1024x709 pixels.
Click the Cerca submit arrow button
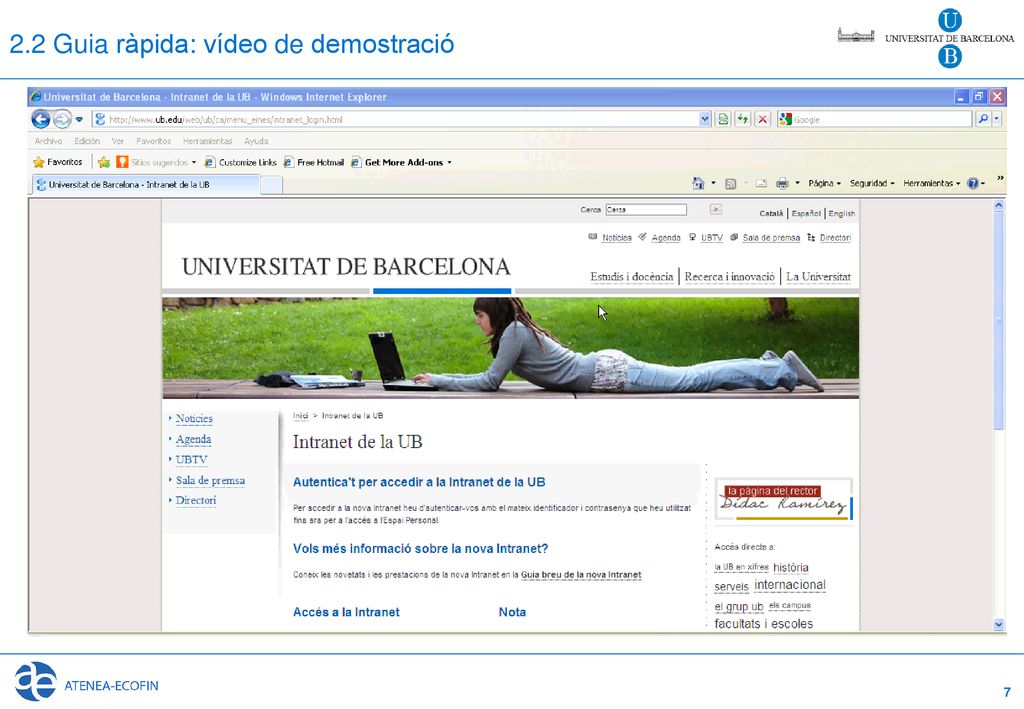tap(716, 210)
